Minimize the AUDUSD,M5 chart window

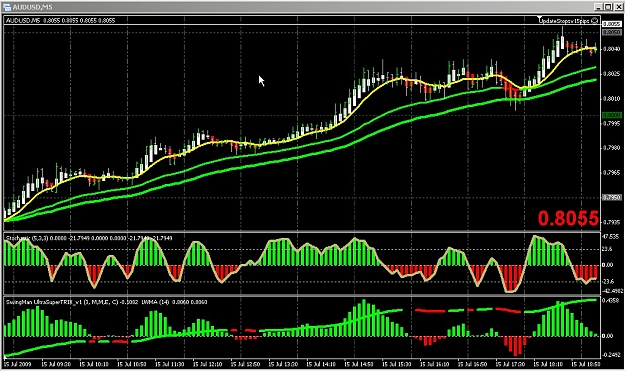pyautogui.click(x=598, y=7)
